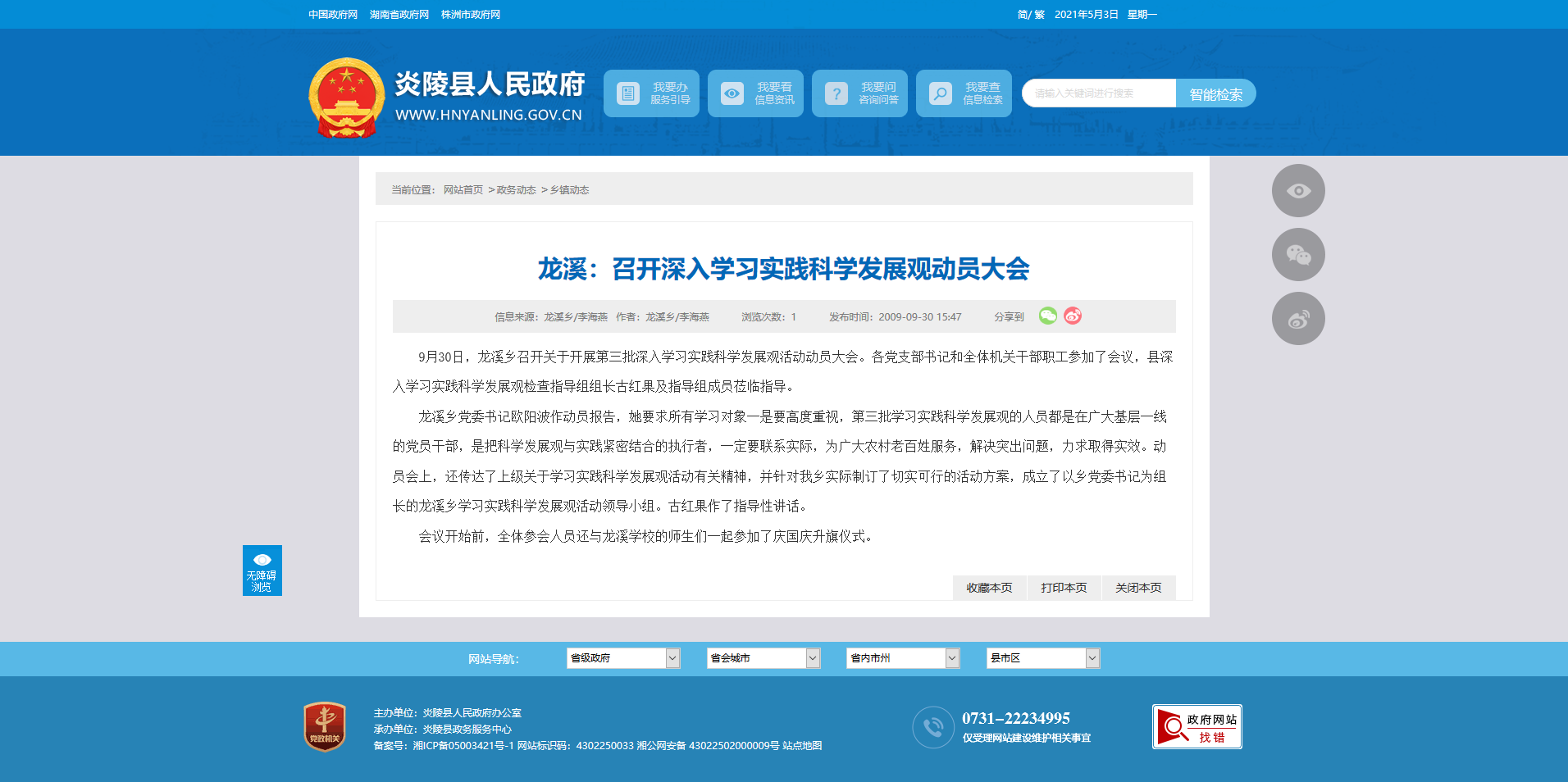Viewport: 1568px width, 782px height.
Task: Expand the 省会城市 dropdown
Action: 763,658
